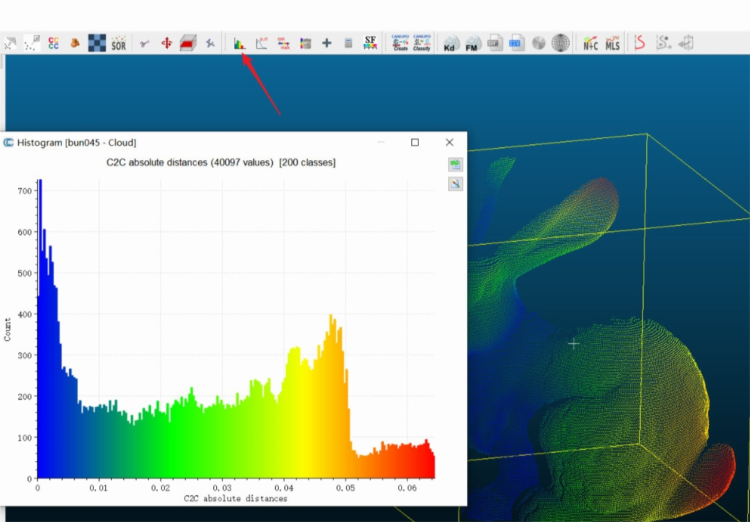This screenshot has height=522, width=750.
Task: Click the FM fast marching icon
Action: click(x=473, y=44)
